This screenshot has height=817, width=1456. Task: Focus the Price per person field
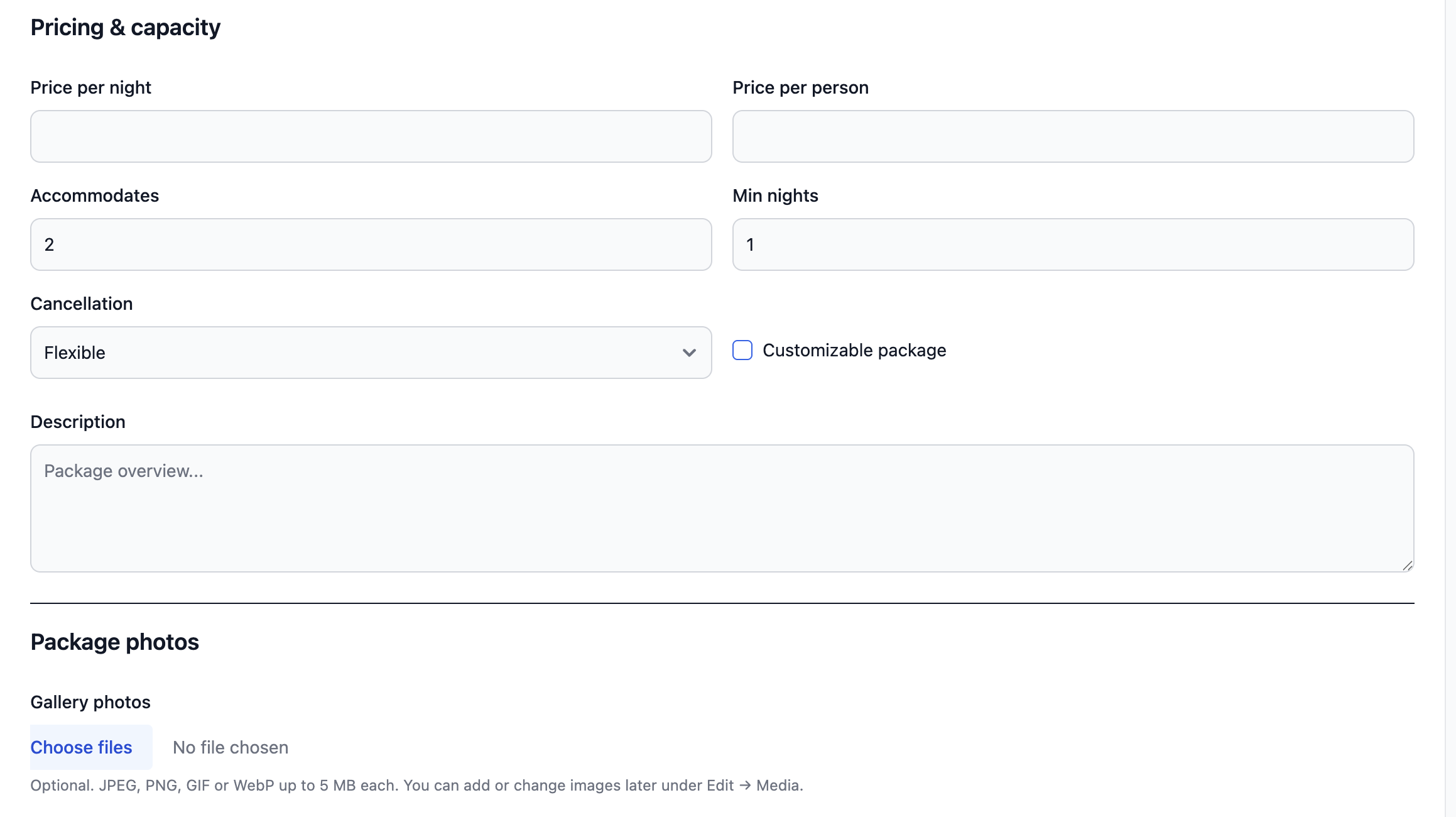(1073, 136)
